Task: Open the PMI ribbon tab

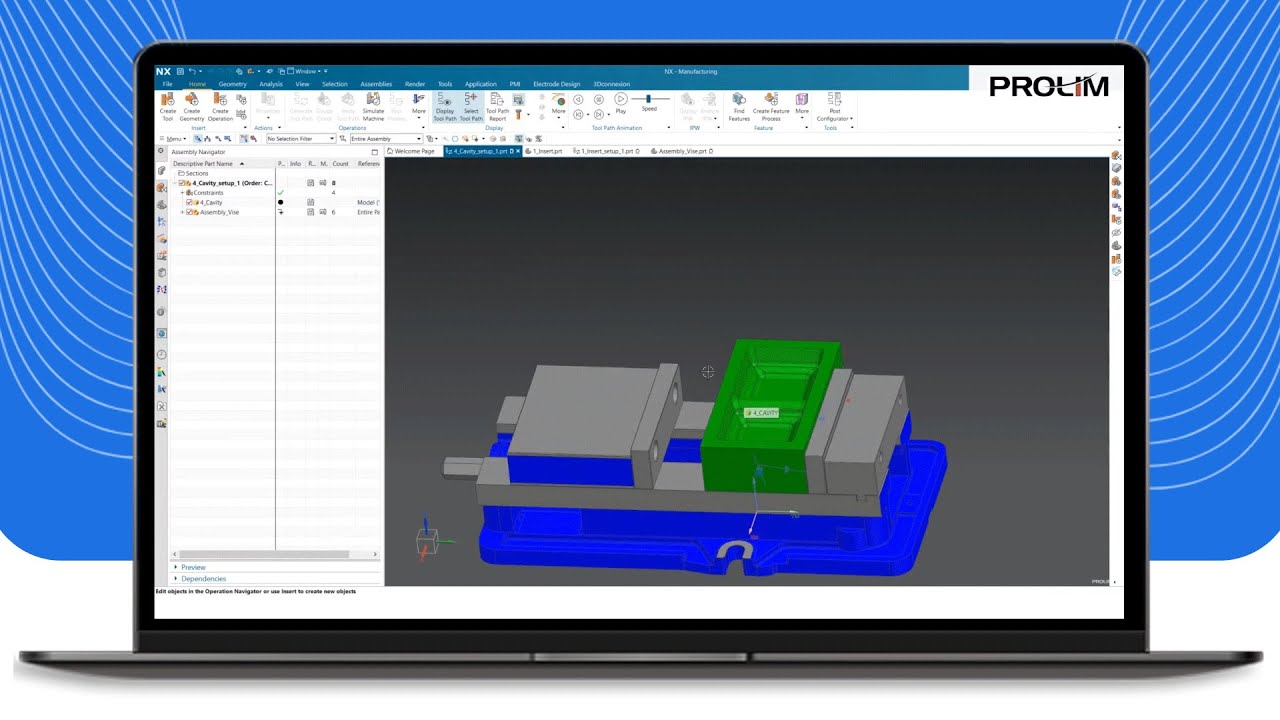Action: [515, 84]
